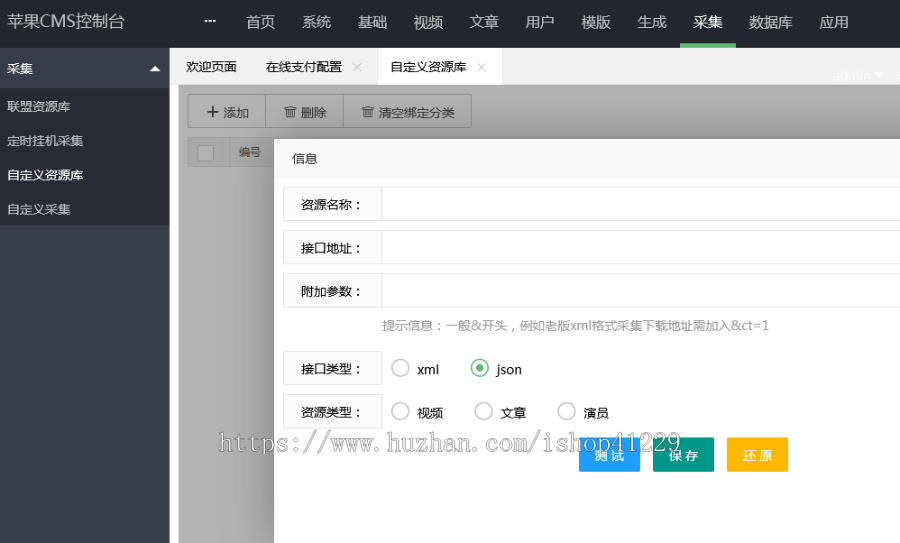900x543 pixels.
Task: Click the green 保存 button
Action: pos(683,455)
